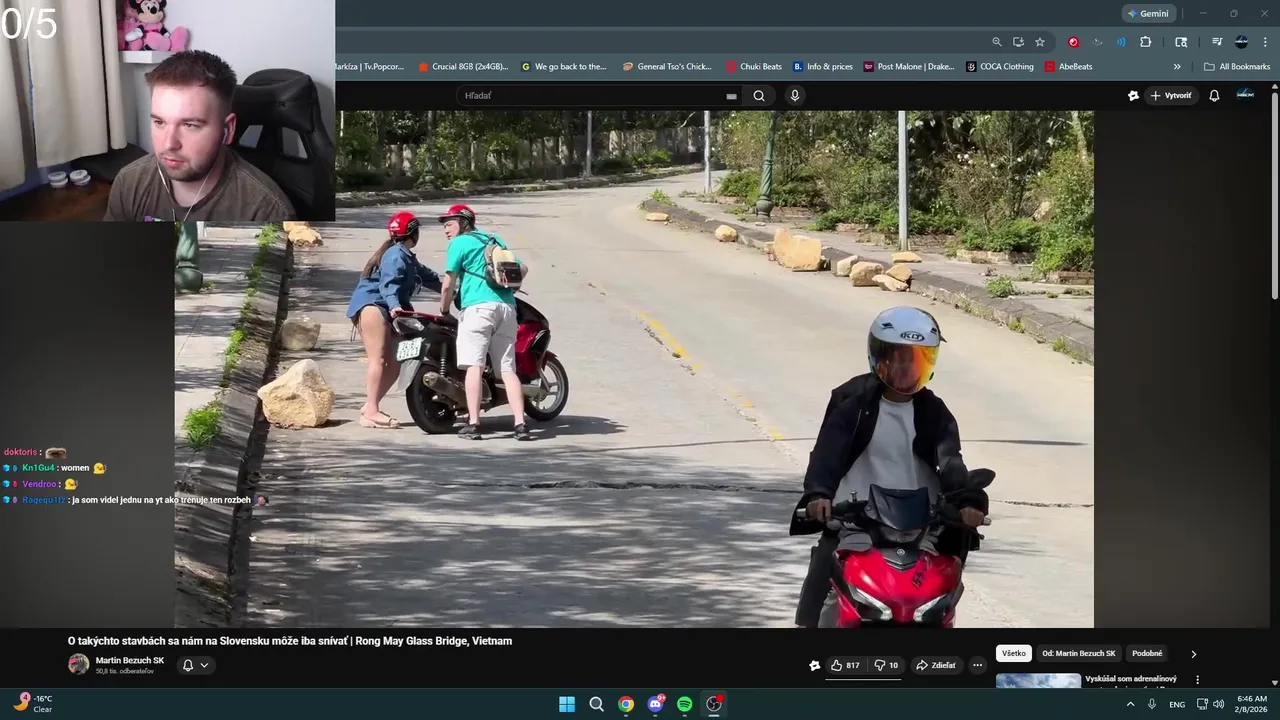Like the video with 817 likes
Viewport: 1280px width, 720px height.
click(x=845, y=665)
